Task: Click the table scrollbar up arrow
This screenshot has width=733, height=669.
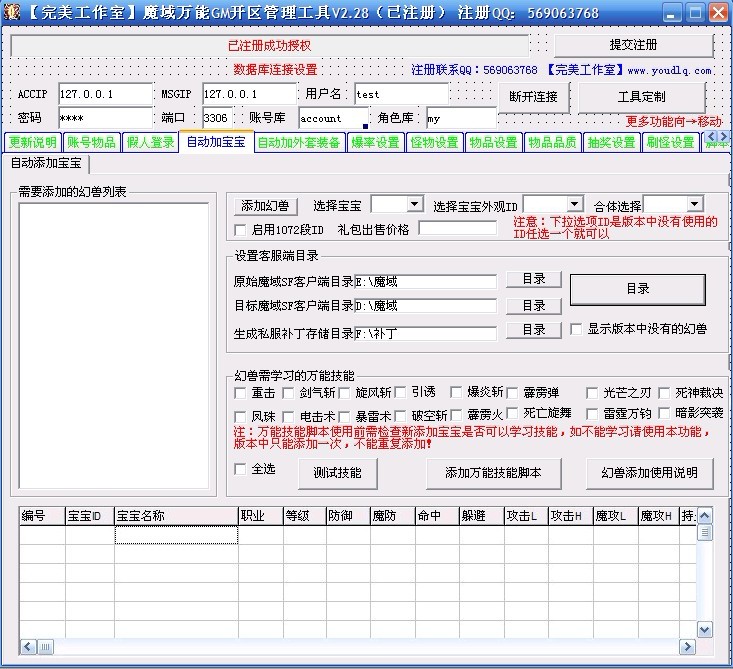Action: (705, 515)
